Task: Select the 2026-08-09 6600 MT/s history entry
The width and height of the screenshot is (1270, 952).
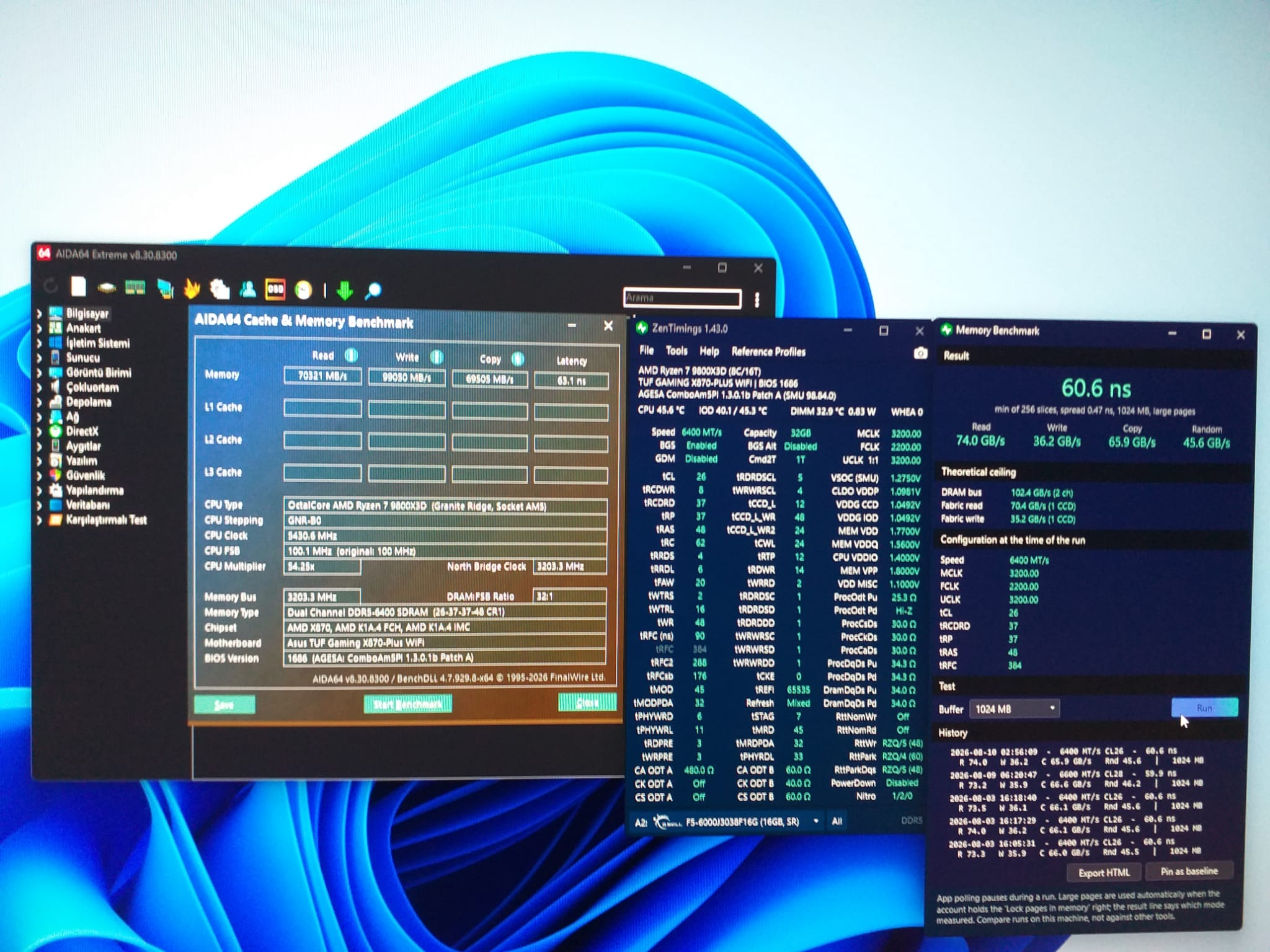Action: point(1077,779)
